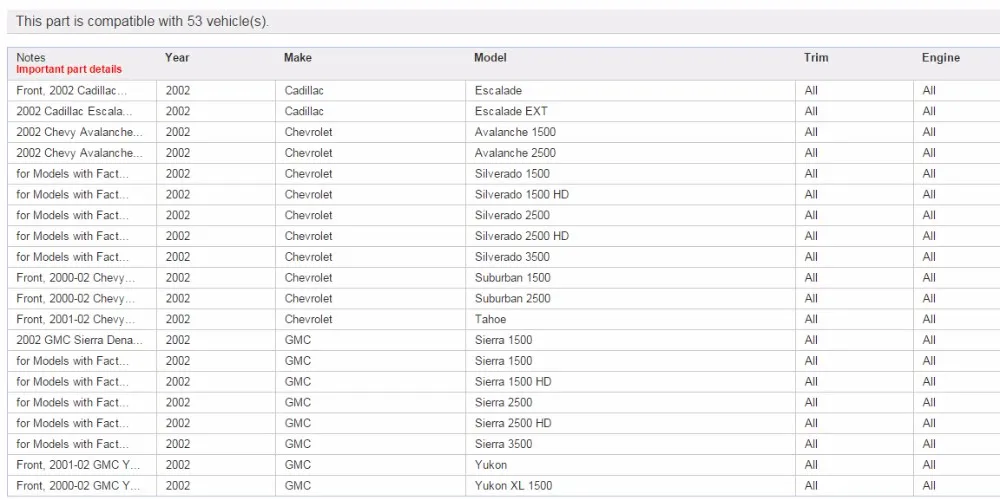The height and width of the screenshot is (500, 1000).
Task: Click the red 'Important part details' text
Action: (x=69, y=70)
